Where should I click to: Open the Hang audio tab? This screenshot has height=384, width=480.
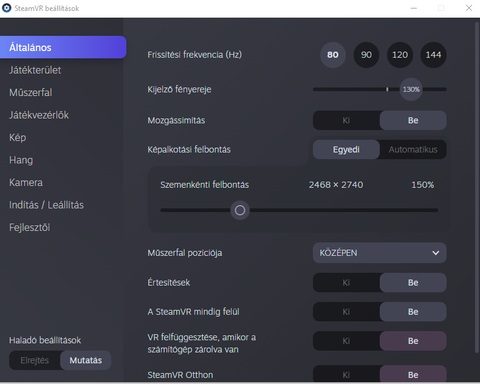pos(21,160)
